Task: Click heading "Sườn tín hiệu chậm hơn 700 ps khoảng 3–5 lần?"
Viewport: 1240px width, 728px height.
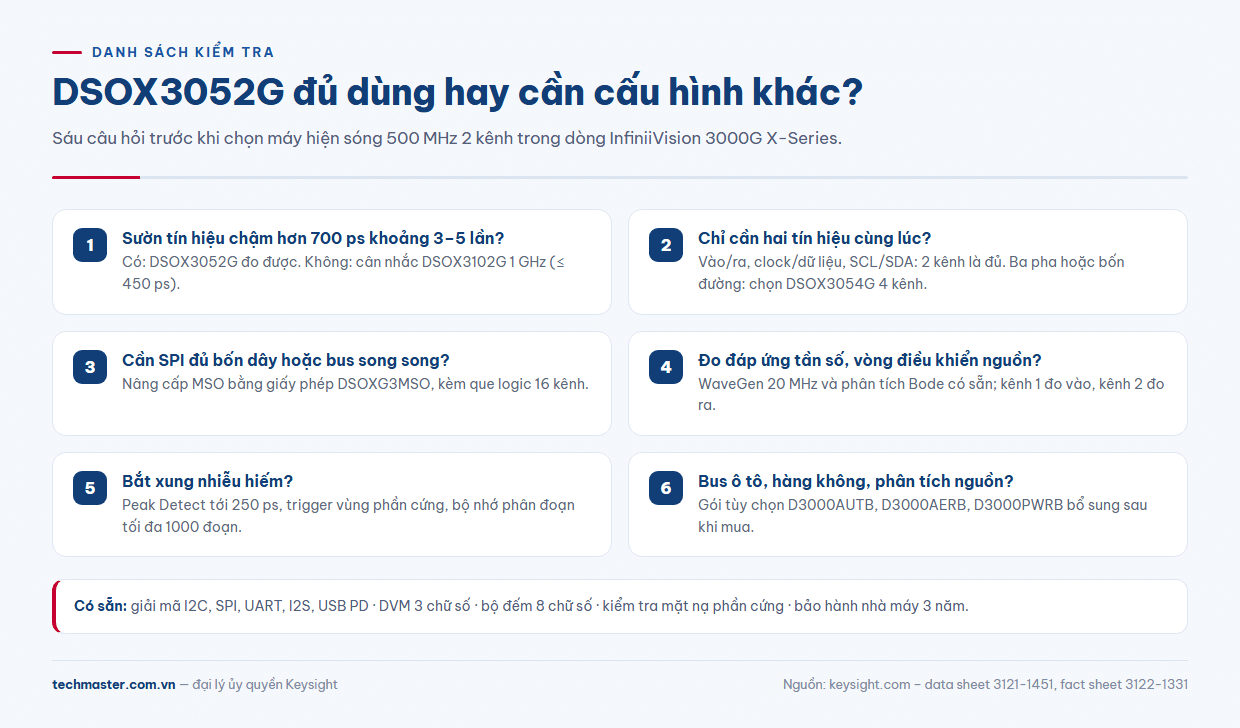Action: [313, 238]
